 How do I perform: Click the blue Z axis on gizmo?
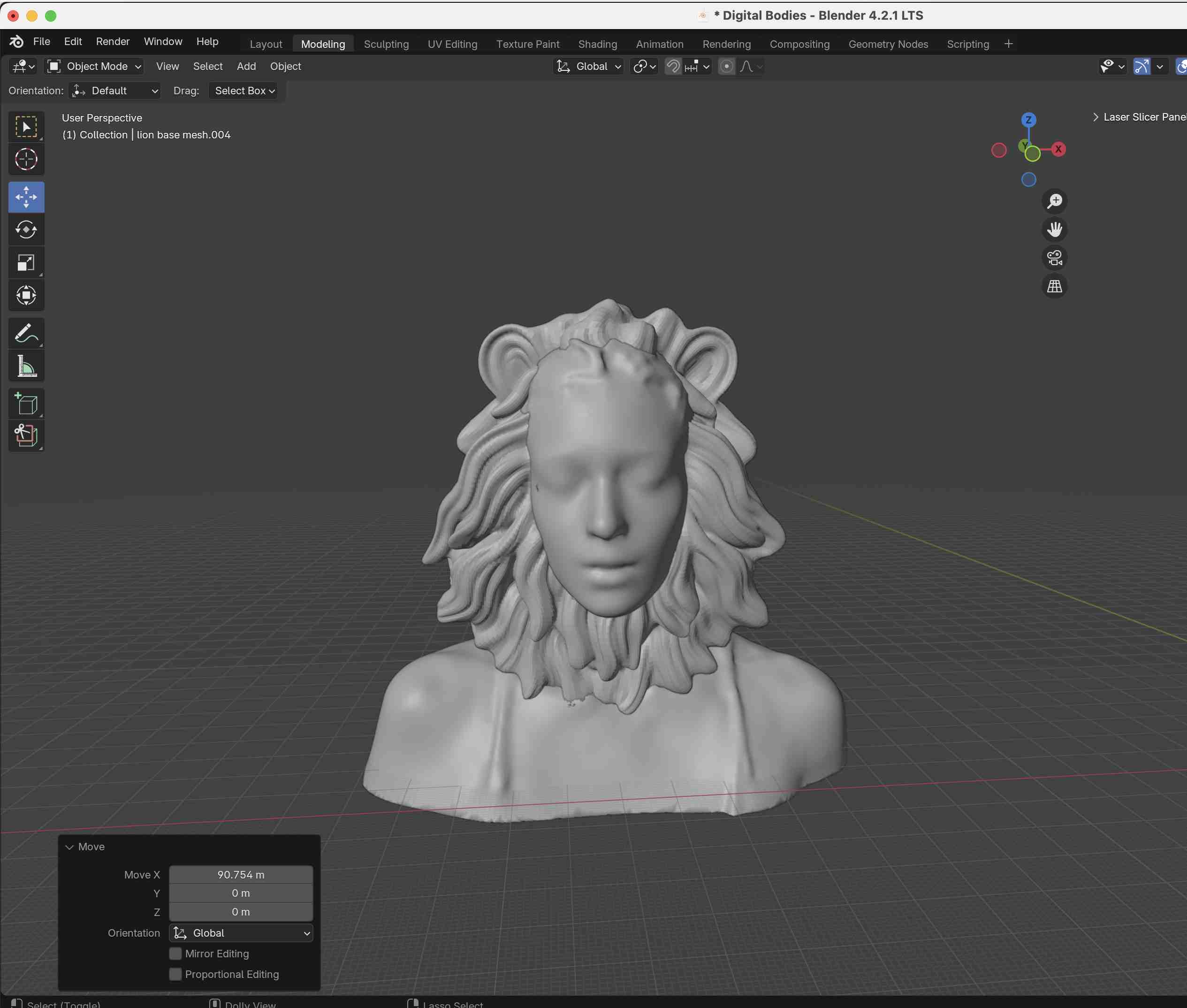1029,120
